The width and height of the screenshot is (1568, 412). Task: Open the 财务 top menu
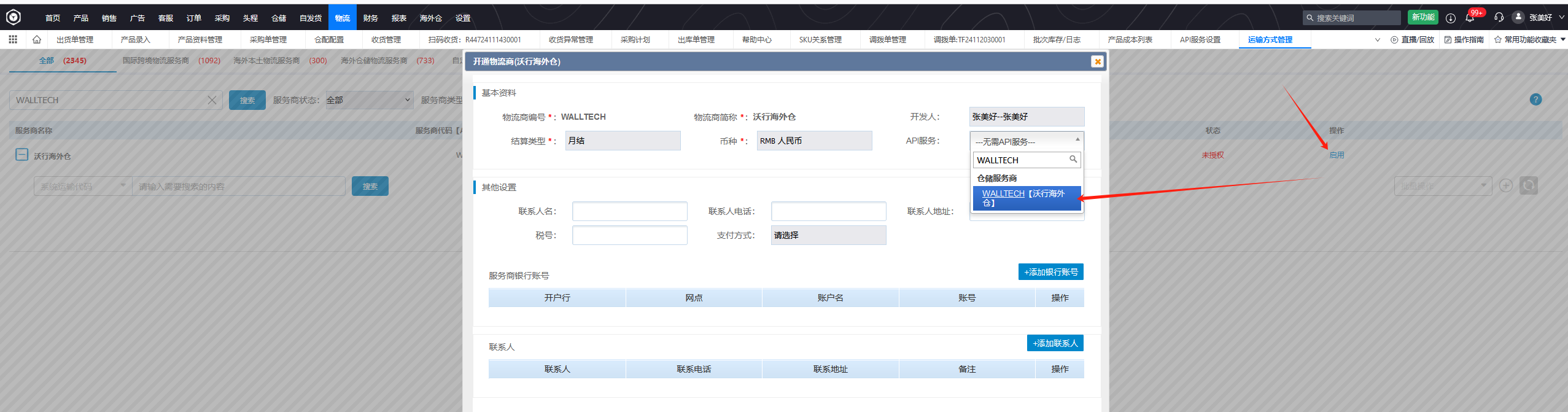pos(371,18)
